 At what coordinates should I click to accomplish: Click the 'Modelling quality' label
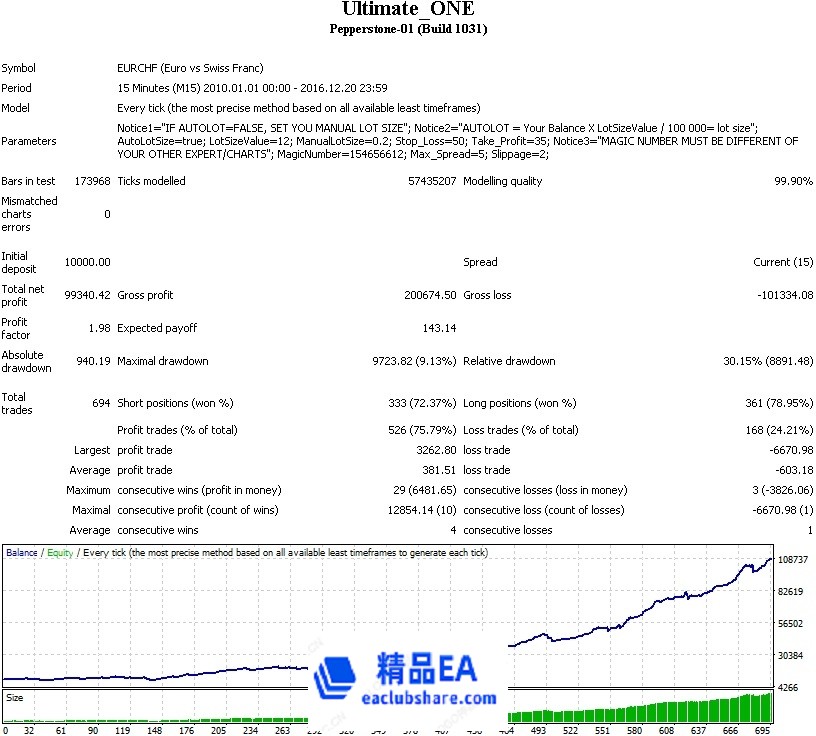pos(503,181)
